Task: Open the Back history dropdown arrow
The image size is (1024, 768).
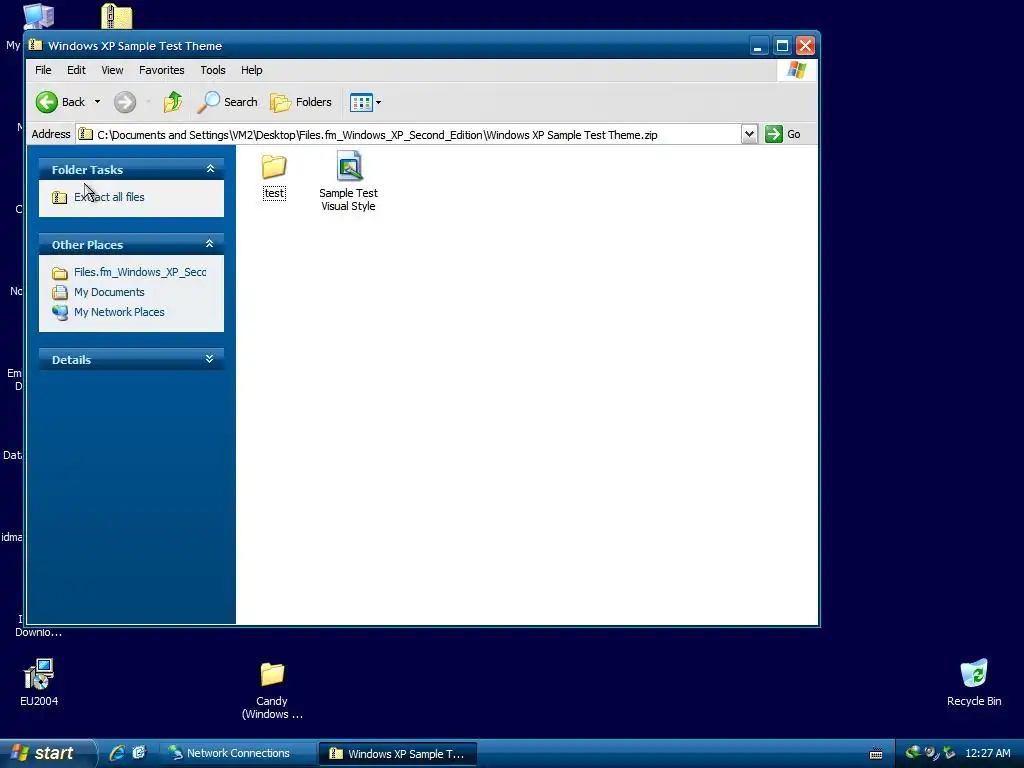Action: pyautogui.click(x=97, y=102)
